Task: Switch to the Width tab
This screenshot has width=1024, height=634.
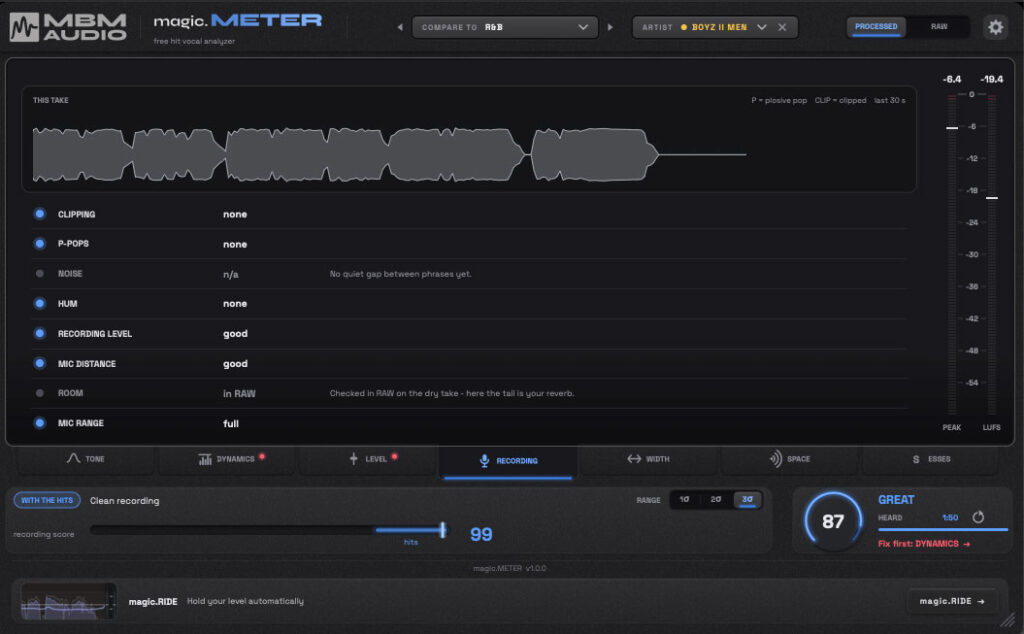Action: pos(648,459)
